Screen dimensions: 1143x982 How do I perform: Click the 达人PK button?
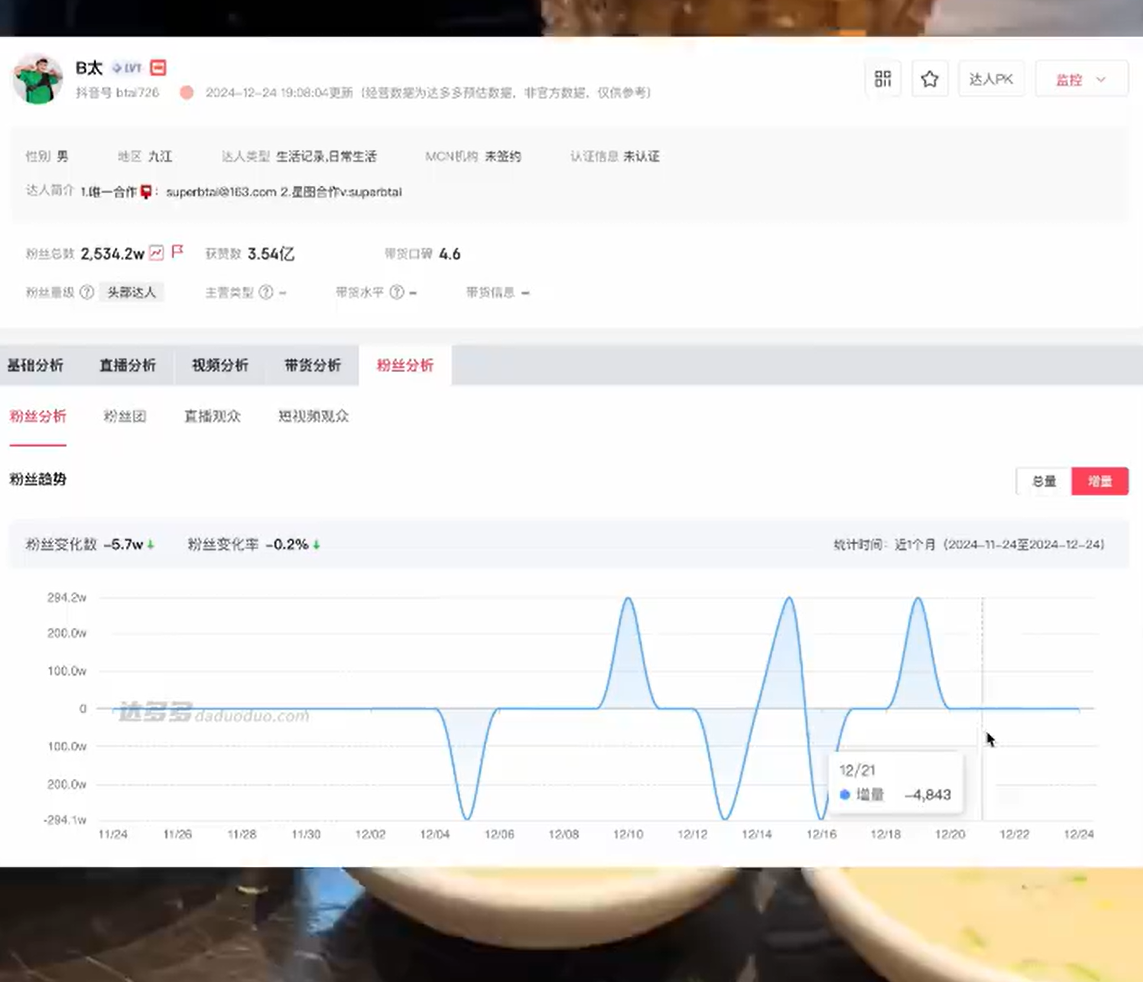point(991,79)
